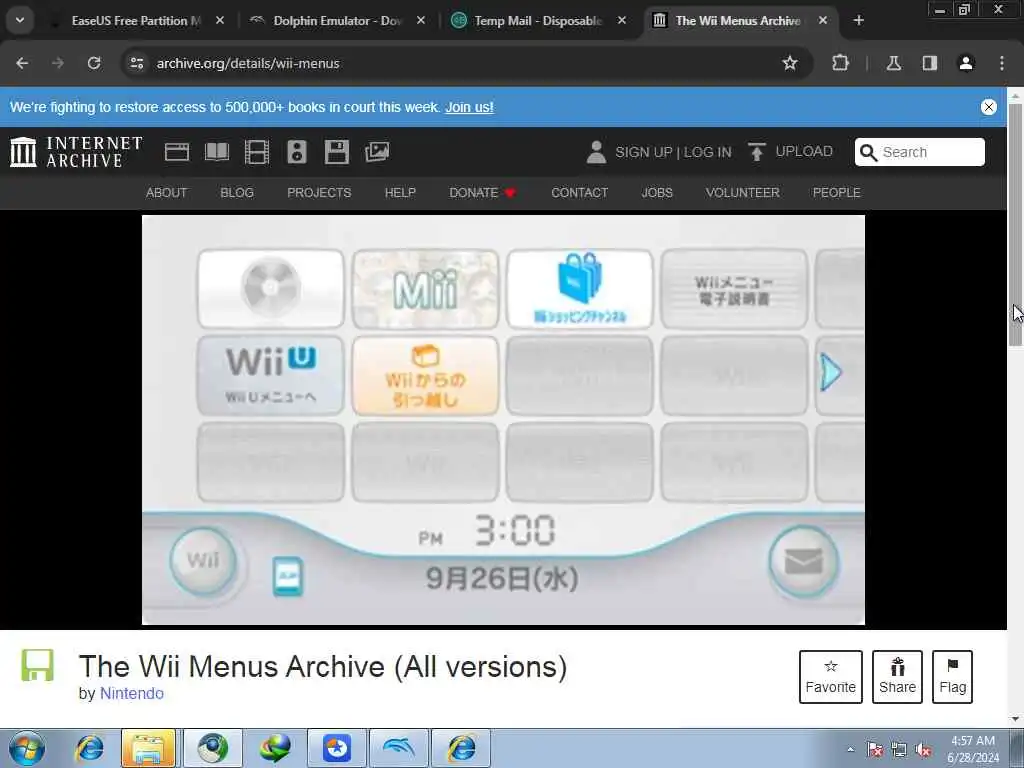Click the page vertical scrollbar thumb
This screenshot has height=768, width=1024.
(1015, 225)
